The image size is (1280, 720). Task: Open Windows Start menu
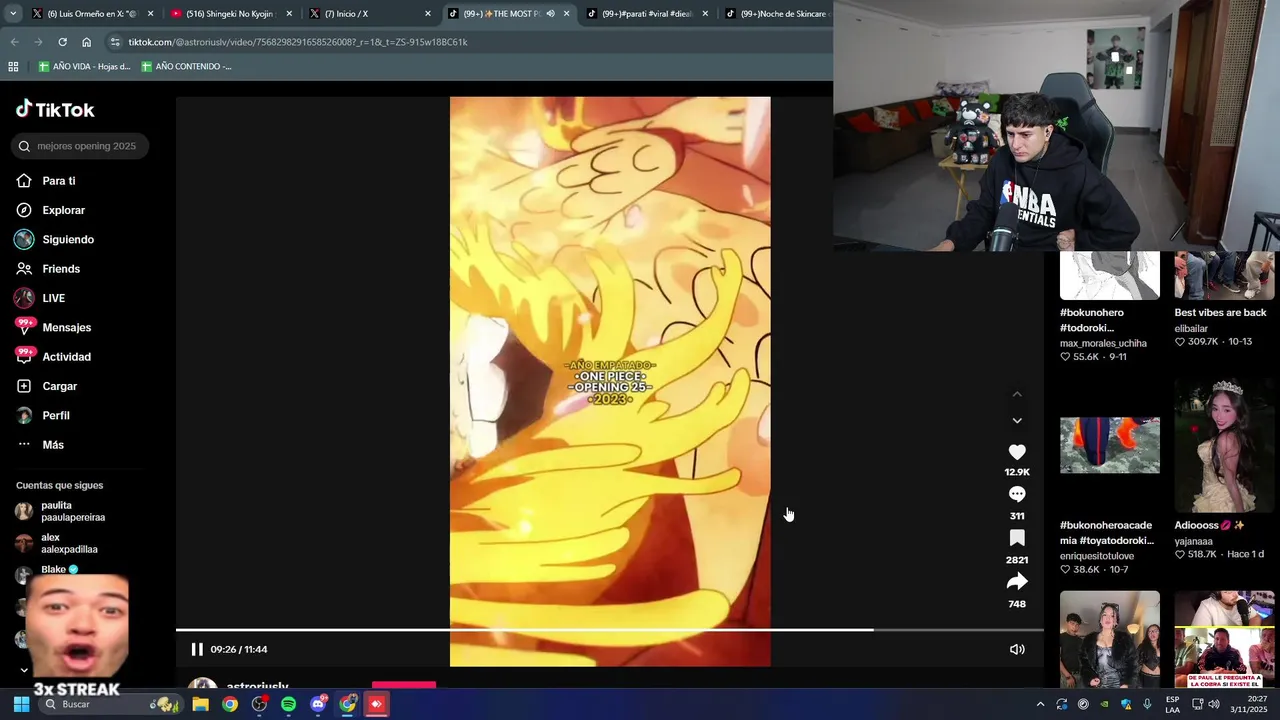[x=21, y=704]
